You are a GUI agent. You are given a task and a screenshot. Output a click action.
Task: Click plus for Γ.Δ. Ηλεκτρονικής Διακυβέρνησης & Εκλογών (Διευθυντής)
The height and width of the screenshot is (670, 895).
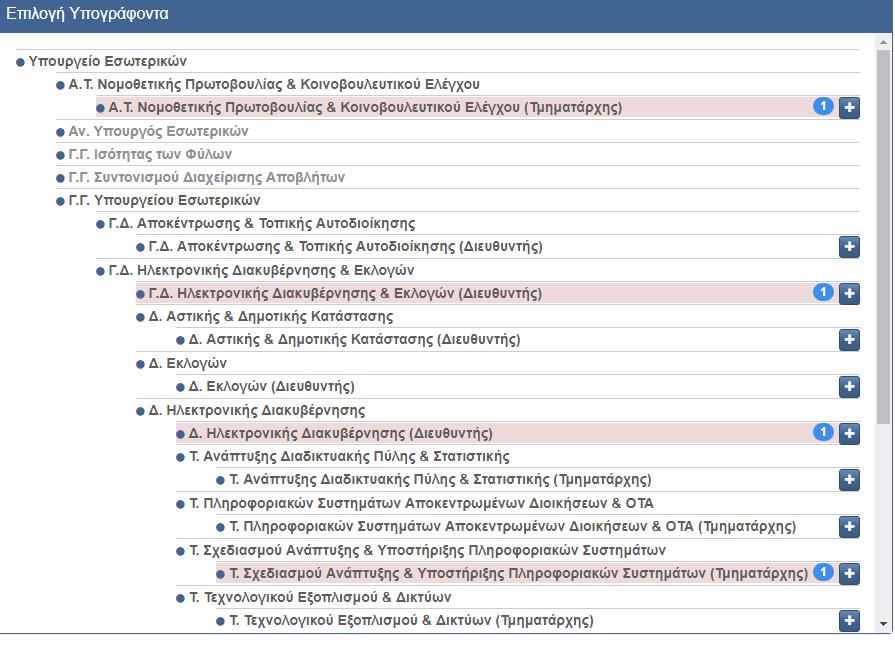click(x=849, y=293)
